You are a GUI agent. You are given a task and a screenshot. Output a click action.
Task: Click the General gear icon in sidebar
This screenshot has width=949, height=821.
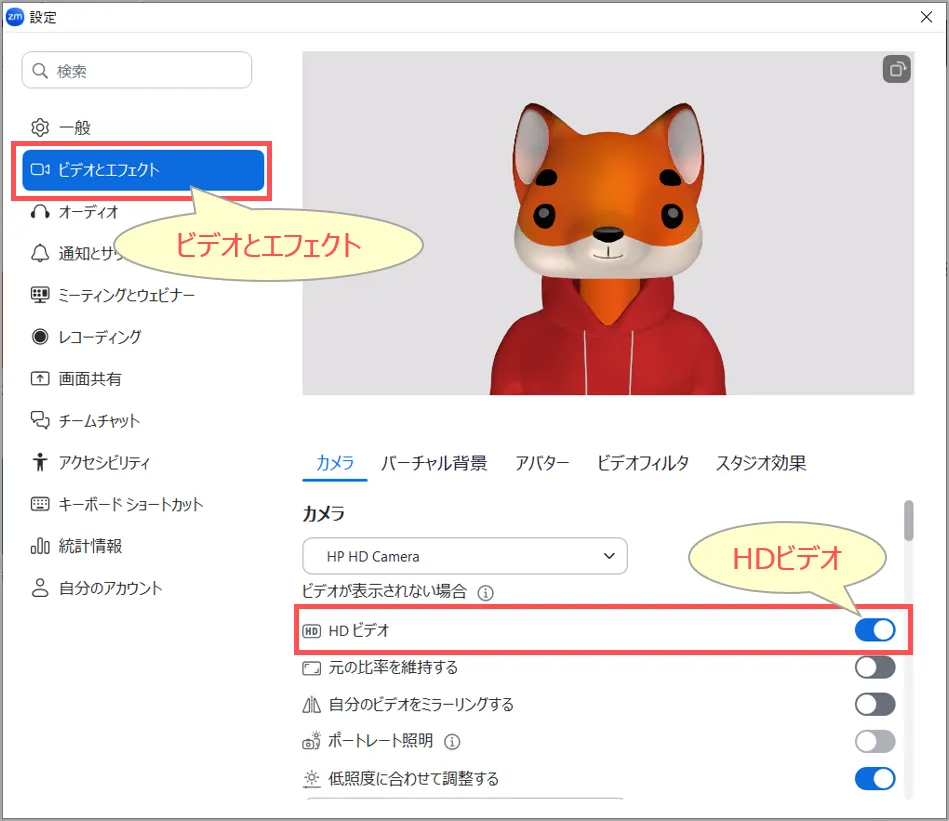[40, 128]
